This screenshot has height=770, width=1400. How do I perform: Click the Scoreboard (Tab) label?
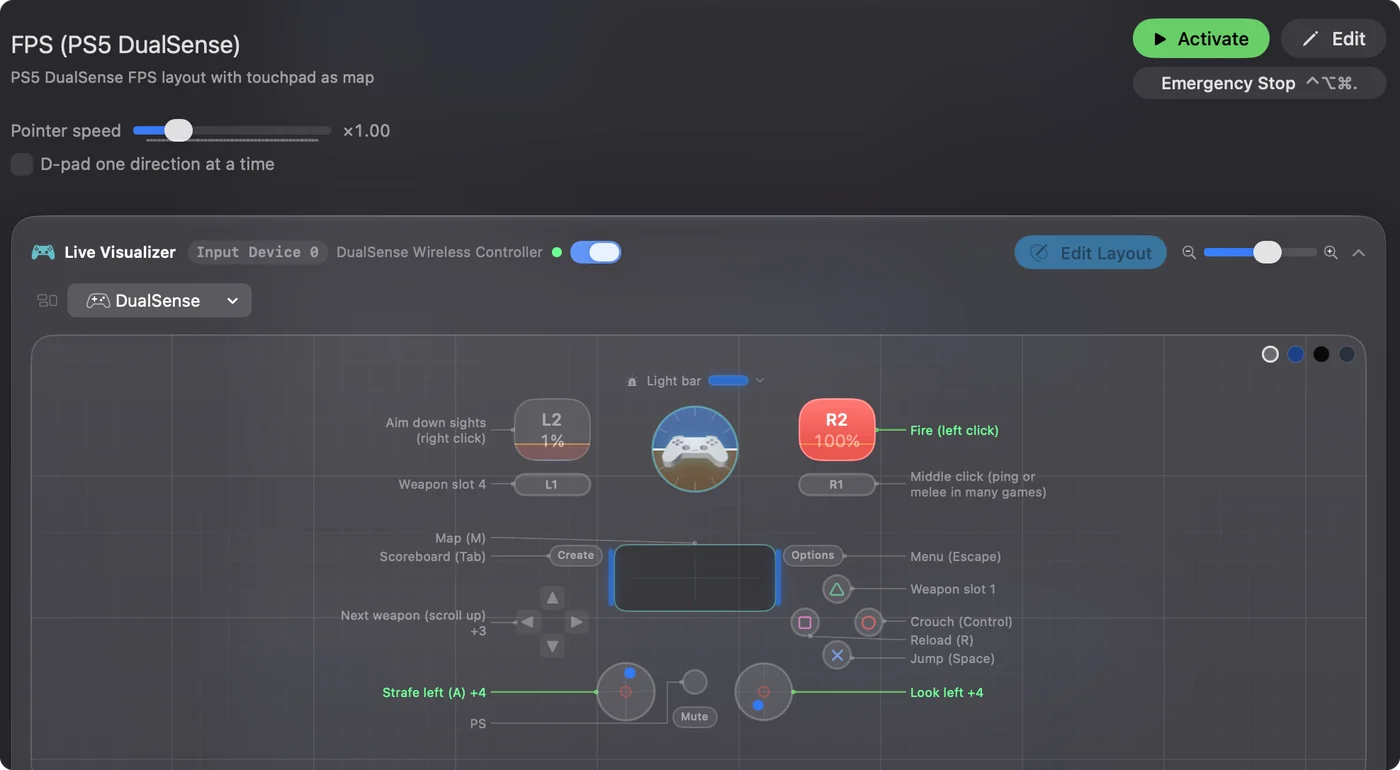[x=433, y=556]
